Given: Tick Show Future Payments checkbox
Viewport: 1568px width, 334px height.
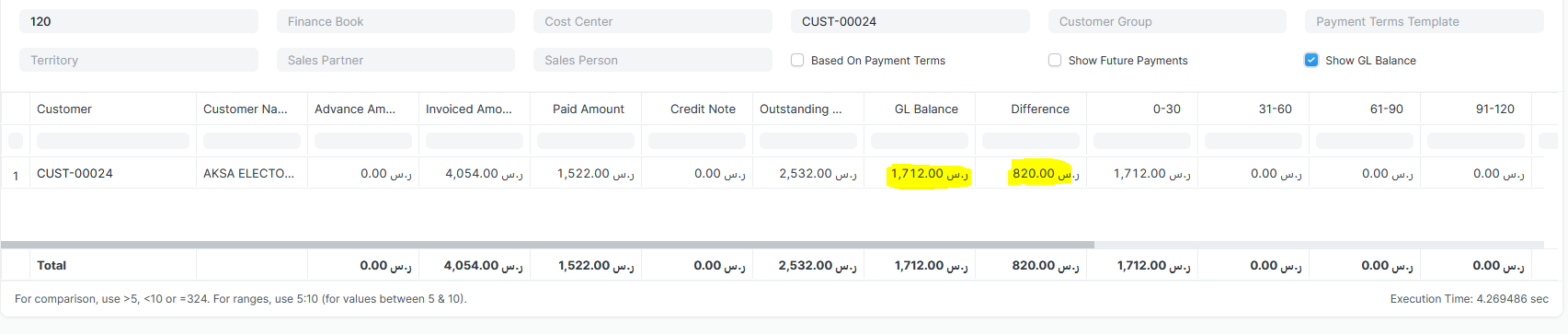Looking at the screenshot, I should pos(1055,60).
